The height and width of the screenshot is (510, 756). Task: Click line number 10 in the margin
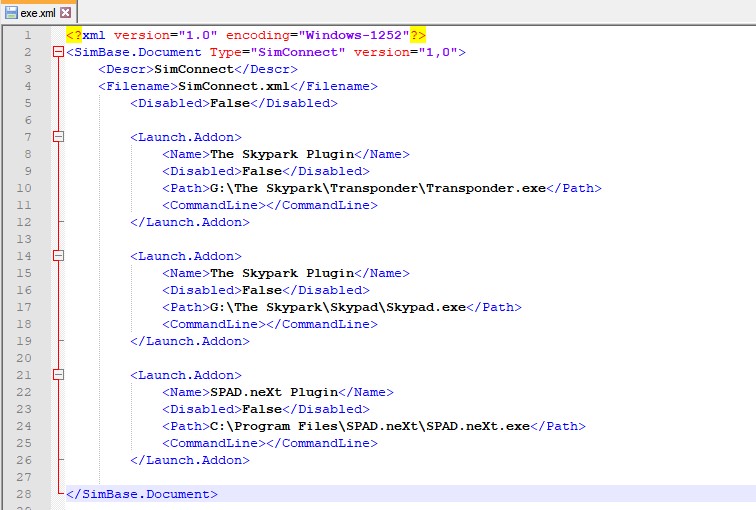tap(24, 188)
